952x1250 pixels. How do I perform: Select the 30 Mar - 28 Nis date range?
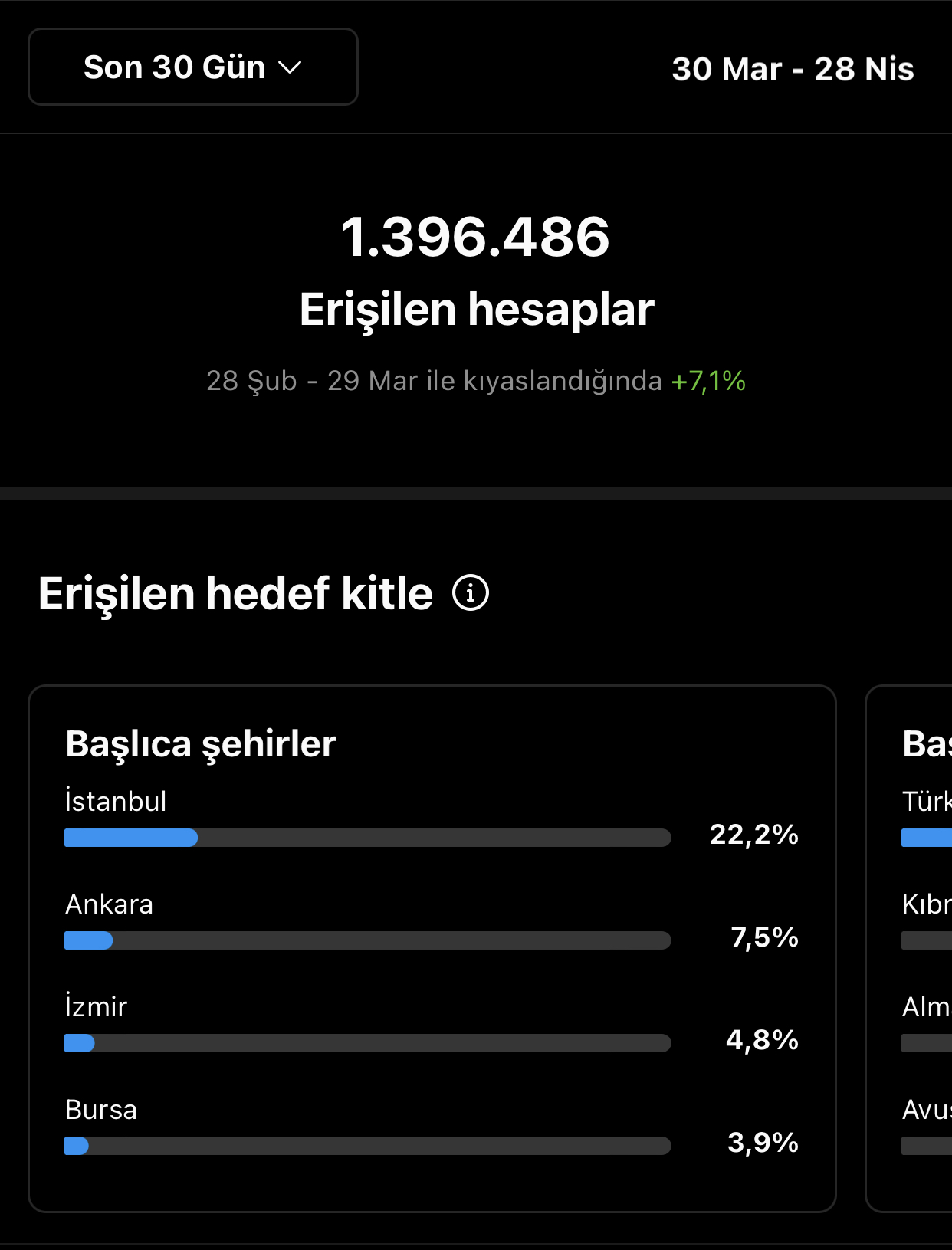793,69
